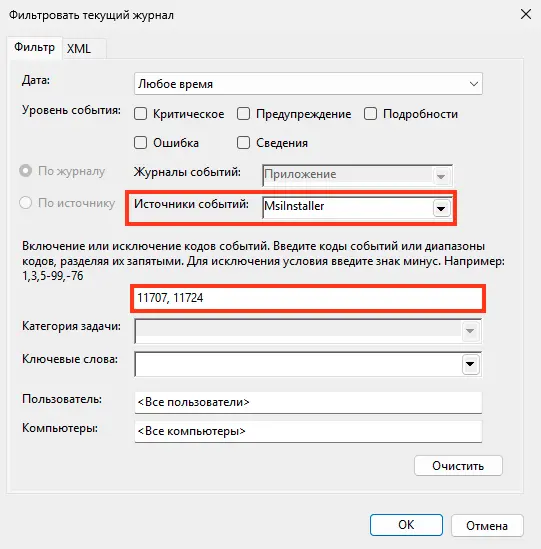Tick the Подробности checkbox
541x549 pixels.
(370, 114)
